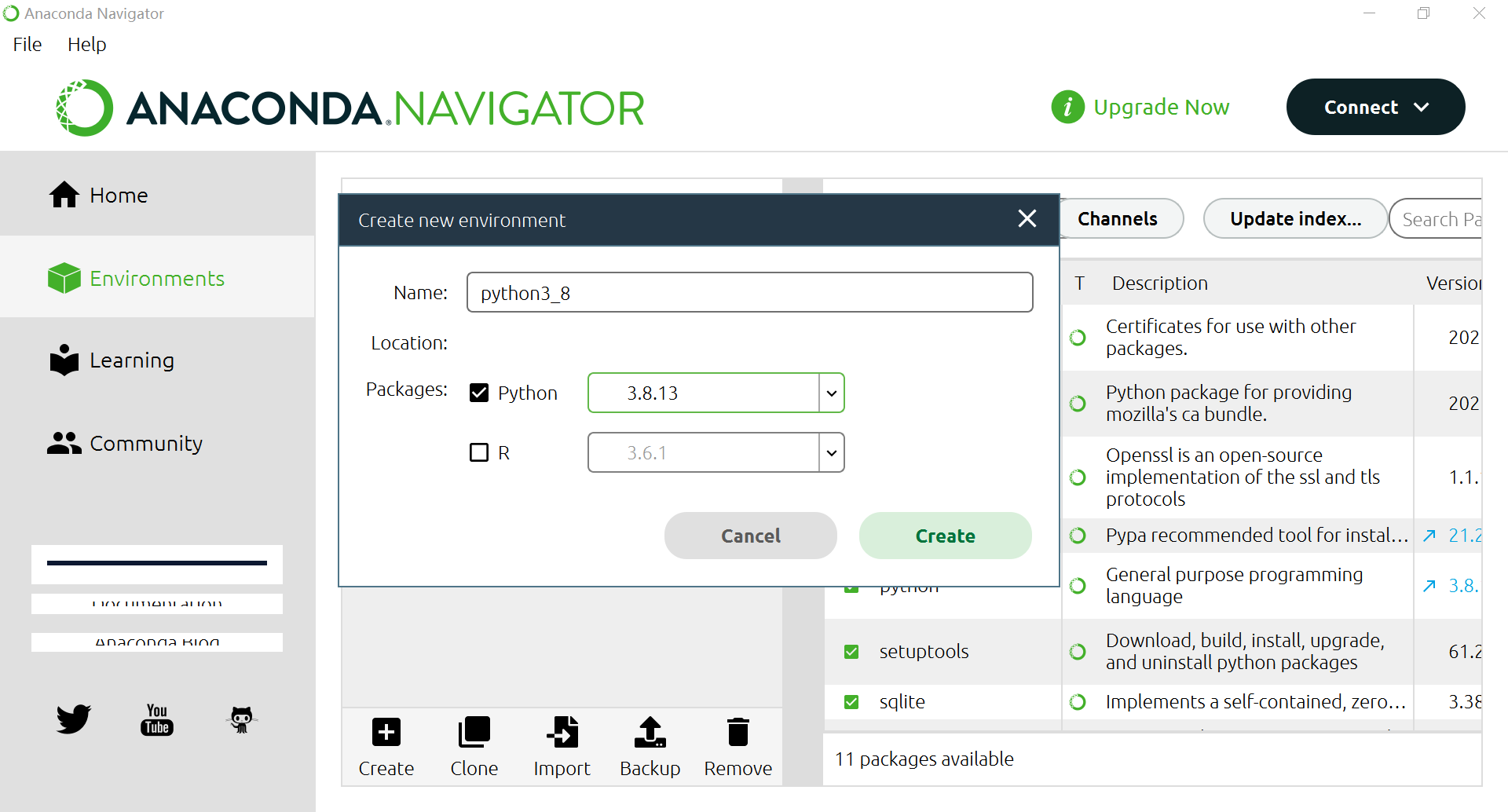Click the Home sidebar label
This screenshot has height=812, width=1508.
click(x=119, y=195)
